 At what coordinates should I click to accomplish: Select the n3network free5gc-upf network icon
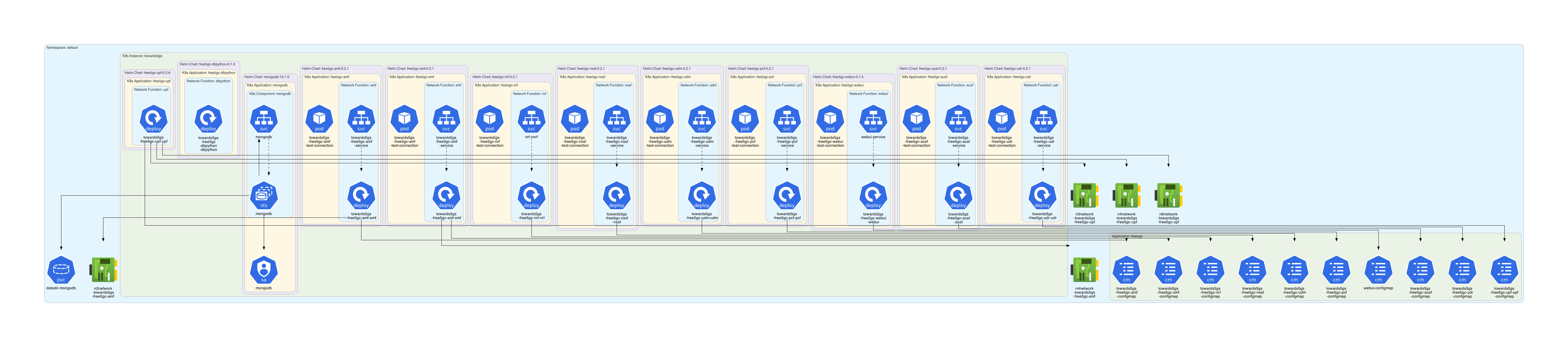(1084, 195)
